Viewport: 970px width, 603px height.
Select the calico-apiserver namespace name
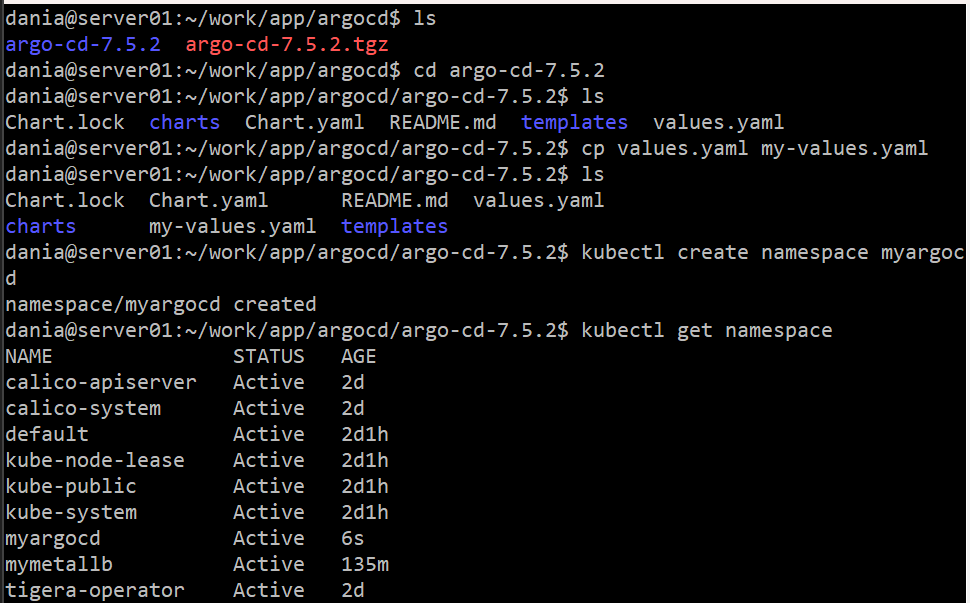(x=101, y=382)
